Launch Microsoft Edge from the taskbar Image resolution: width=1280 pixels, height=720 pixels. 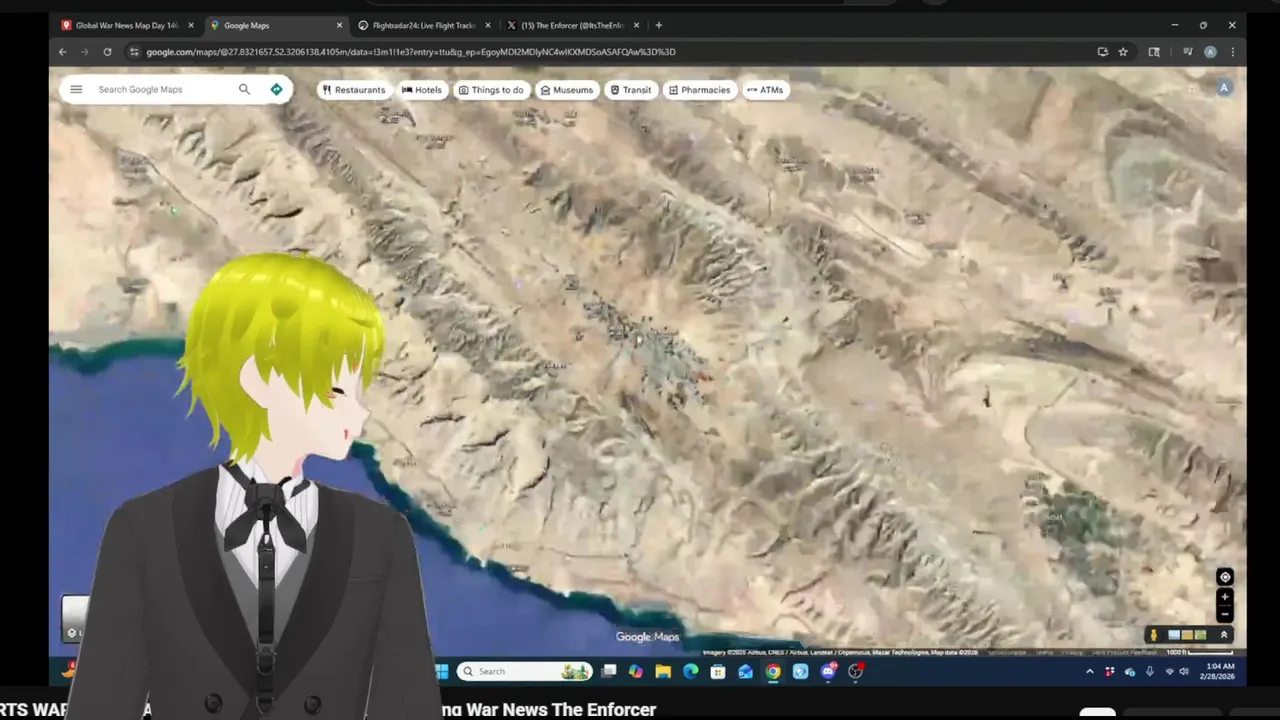tap(691, 671)
